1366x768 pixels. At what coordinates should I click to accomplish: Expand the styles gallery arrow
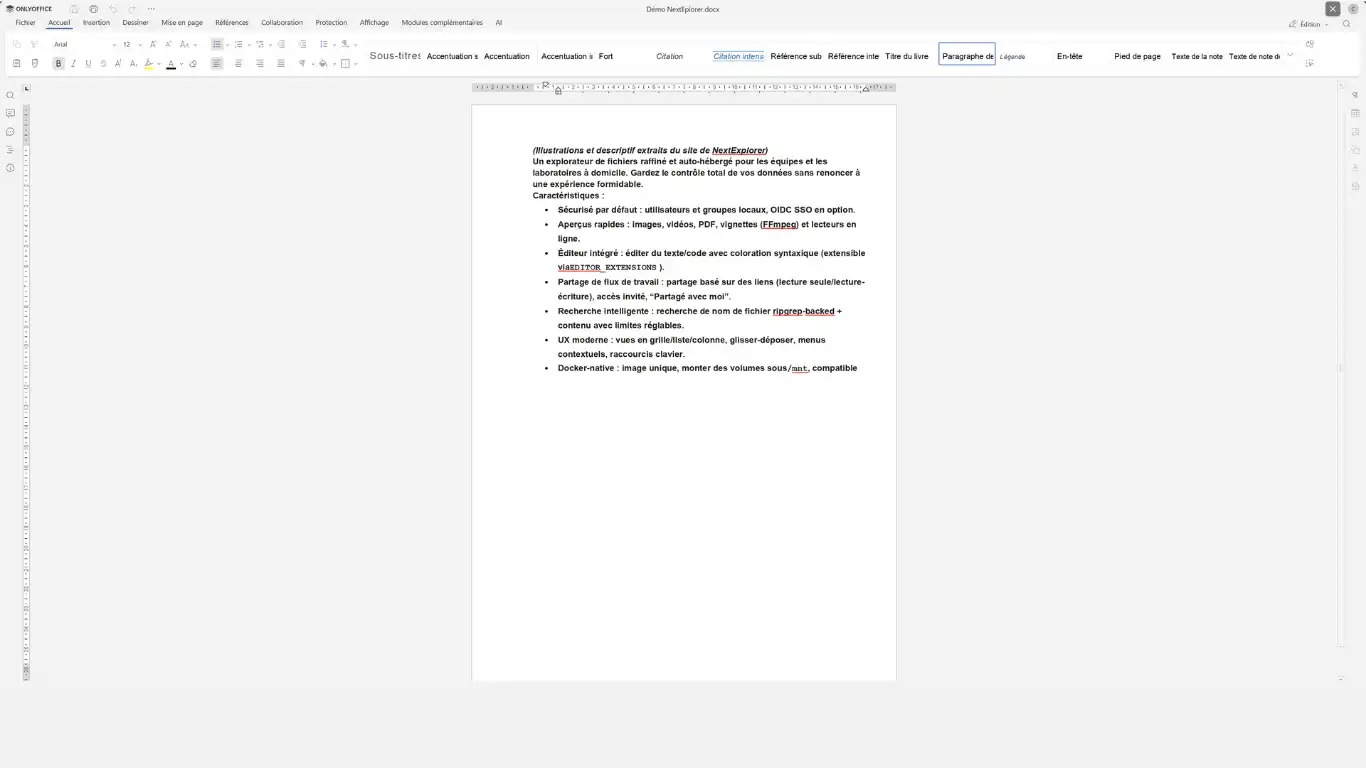(1290, 55)
